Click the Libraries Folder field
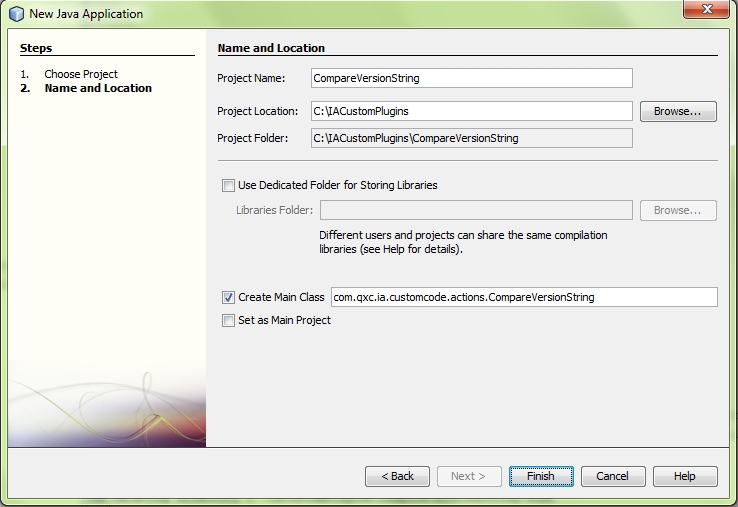 476,210
